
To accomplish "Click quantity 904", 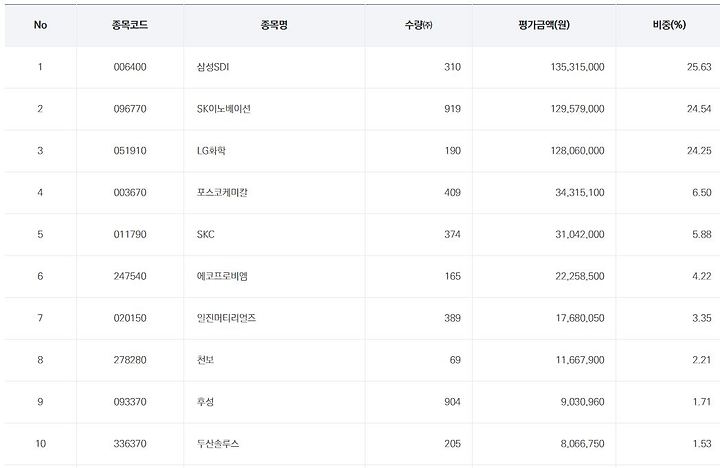I will coord(452,402).
